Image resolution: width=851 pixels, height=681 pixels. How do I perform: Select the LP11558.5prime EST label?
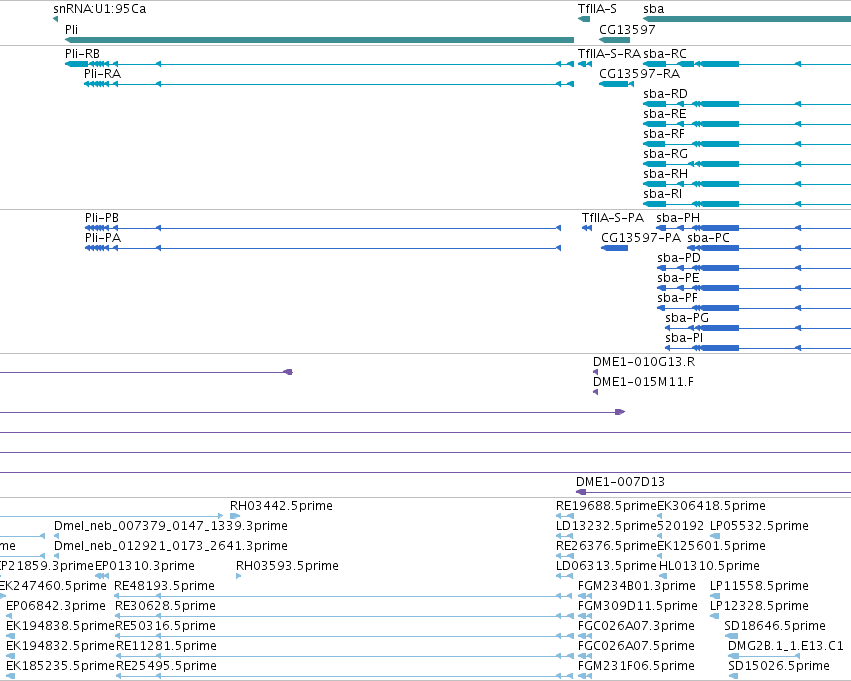tap(759, 587)
